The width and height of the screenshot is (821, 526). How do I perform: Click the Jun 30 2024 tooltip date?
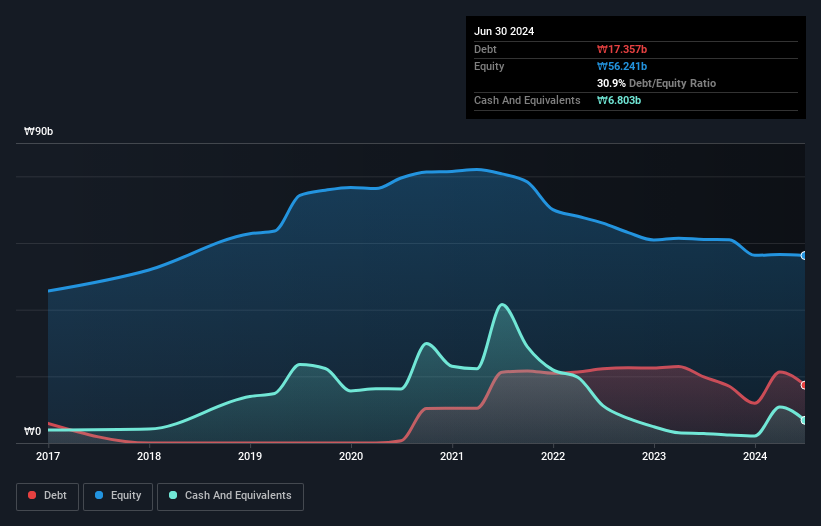[x=504, y=31]
